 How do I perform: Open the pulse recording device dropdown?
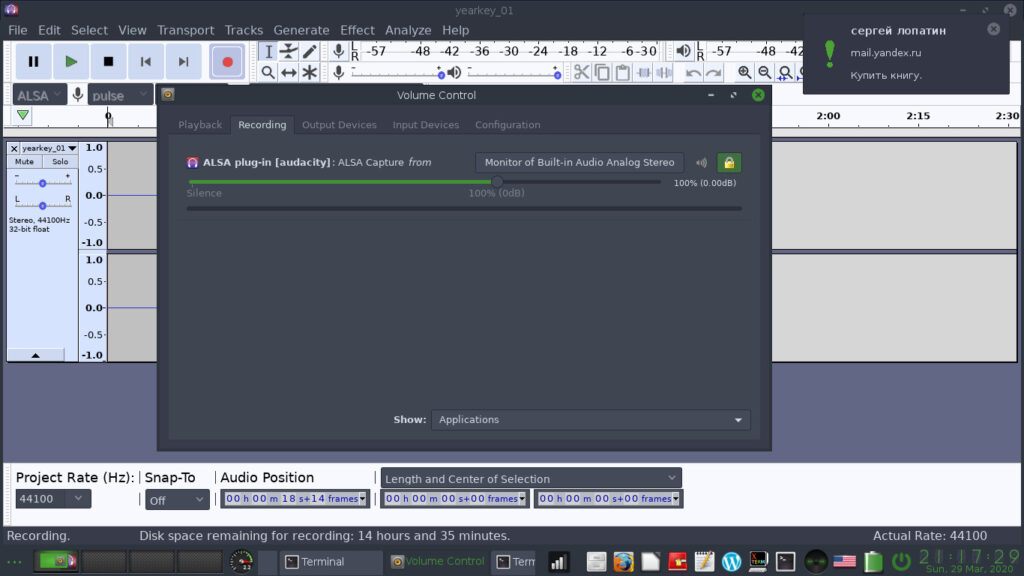click(120, 95)
